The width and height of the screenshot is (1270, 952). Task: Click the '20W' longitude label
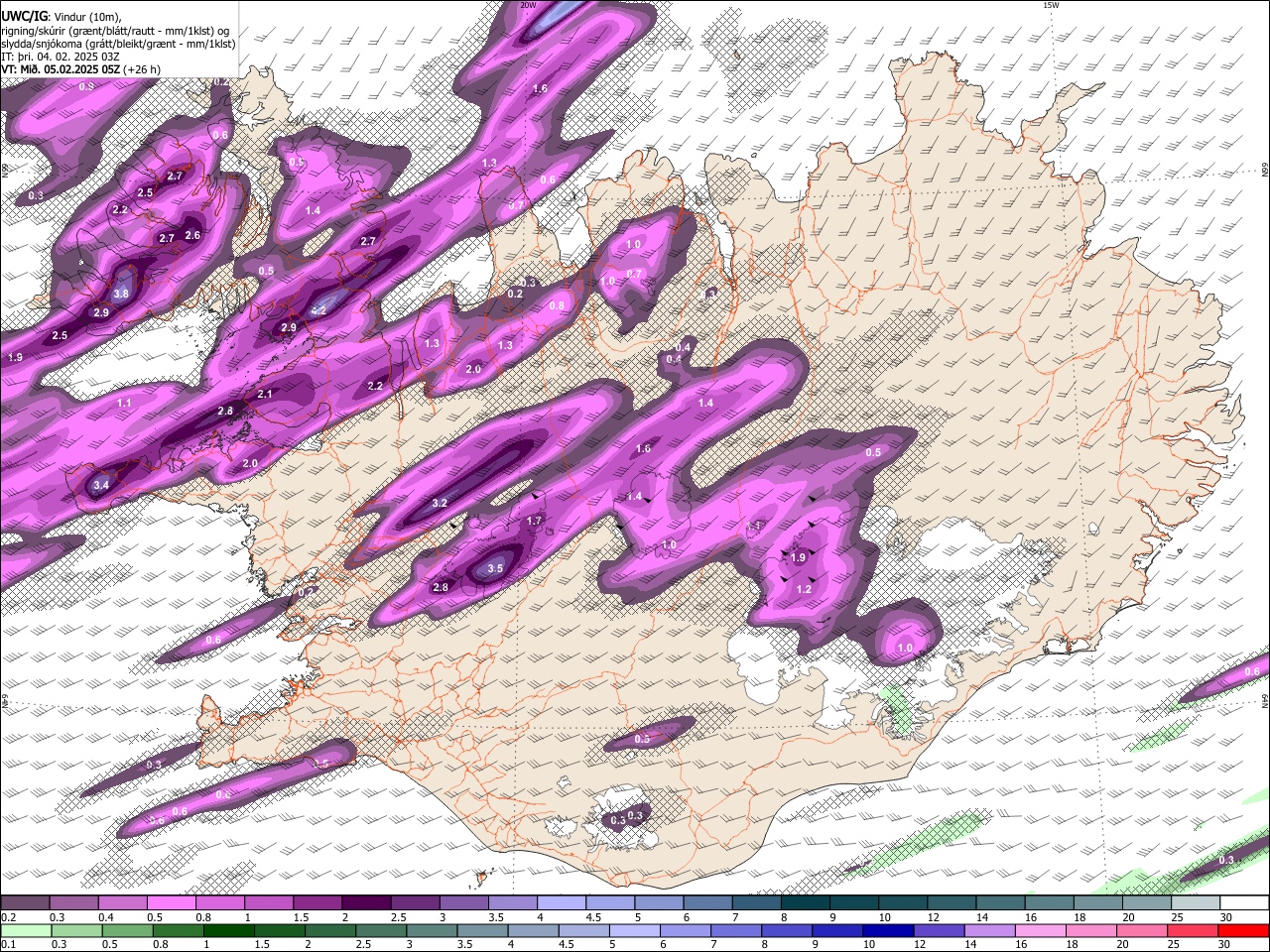pos(529,5)
